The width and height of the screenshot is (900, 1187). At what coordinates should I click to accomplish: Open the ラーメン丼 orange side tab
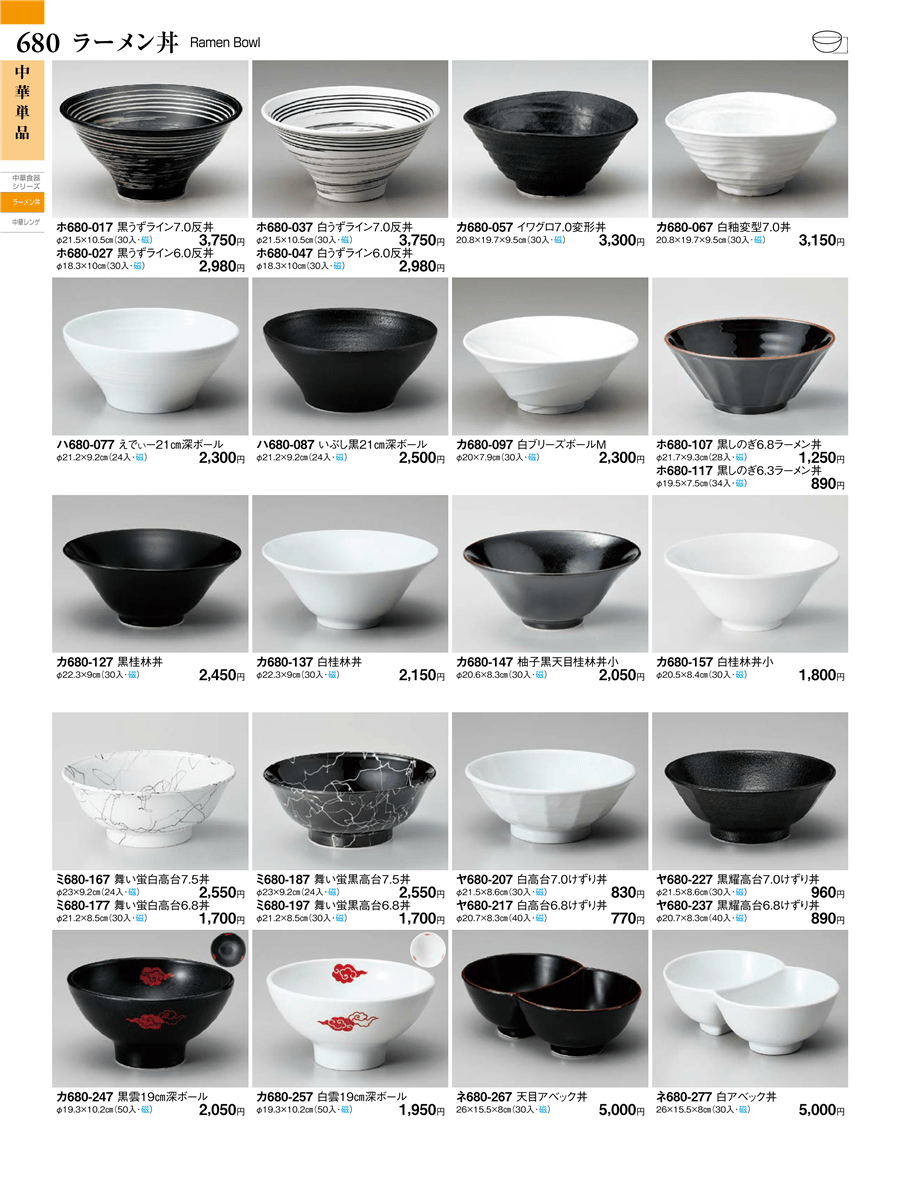(x=25, y=202)
